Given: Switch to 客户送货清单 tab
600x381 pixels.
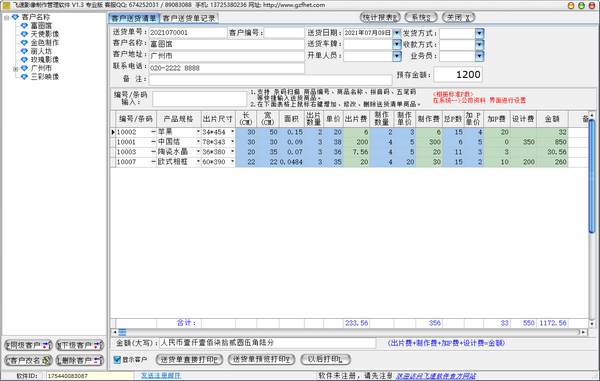Looking at the screenshot, I should 134,18.
